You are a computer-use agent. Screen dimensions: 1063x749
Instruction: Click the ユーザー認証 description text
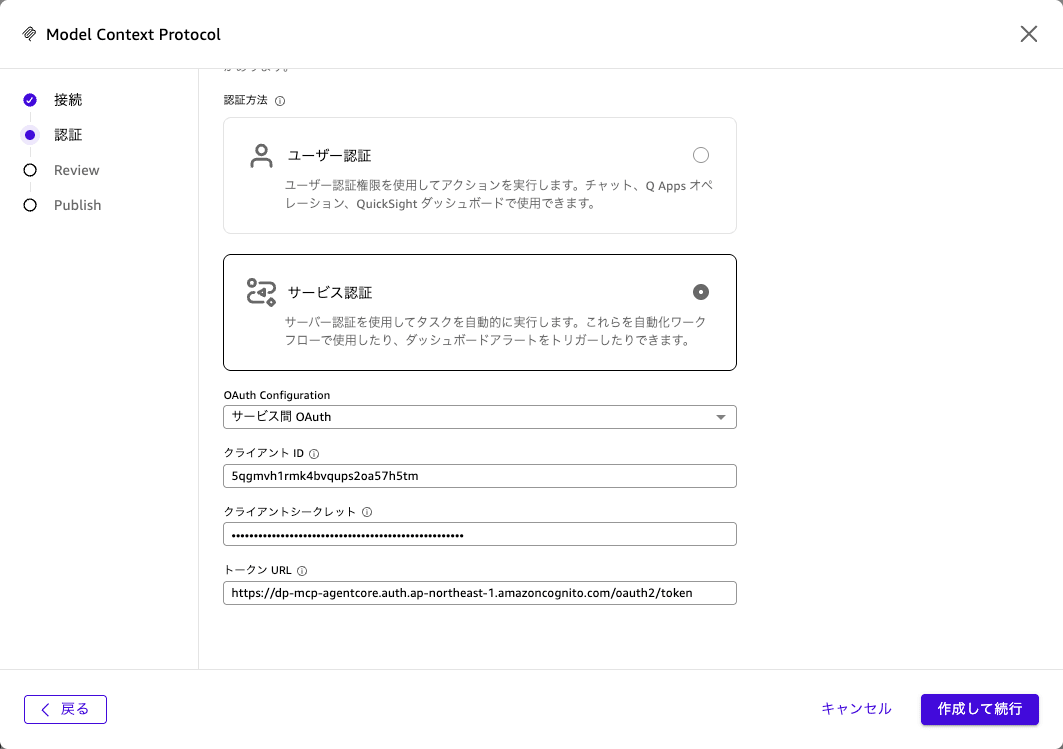[498, 195]
